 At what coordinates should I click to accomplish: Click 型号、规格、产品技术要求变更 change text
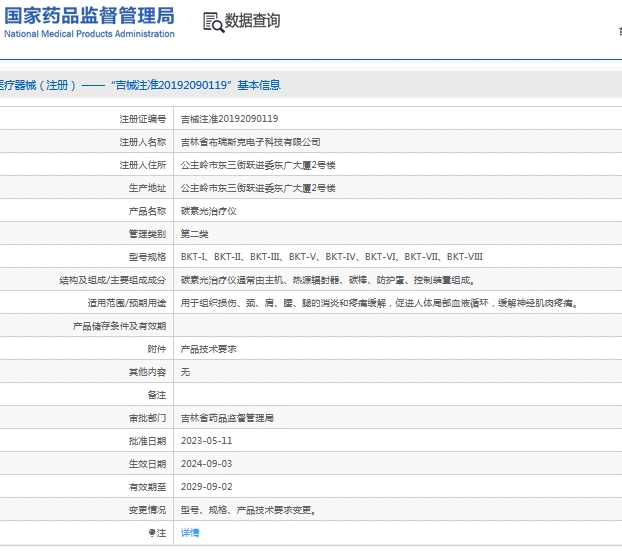(248, 510)
